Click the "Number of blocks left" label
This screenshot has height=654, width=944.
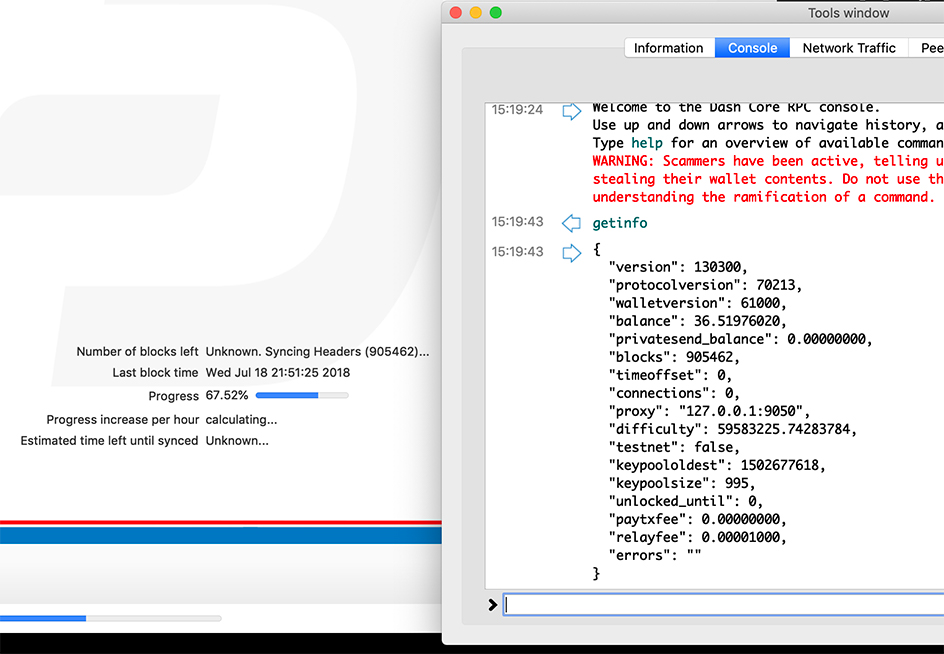pos(137,352)
